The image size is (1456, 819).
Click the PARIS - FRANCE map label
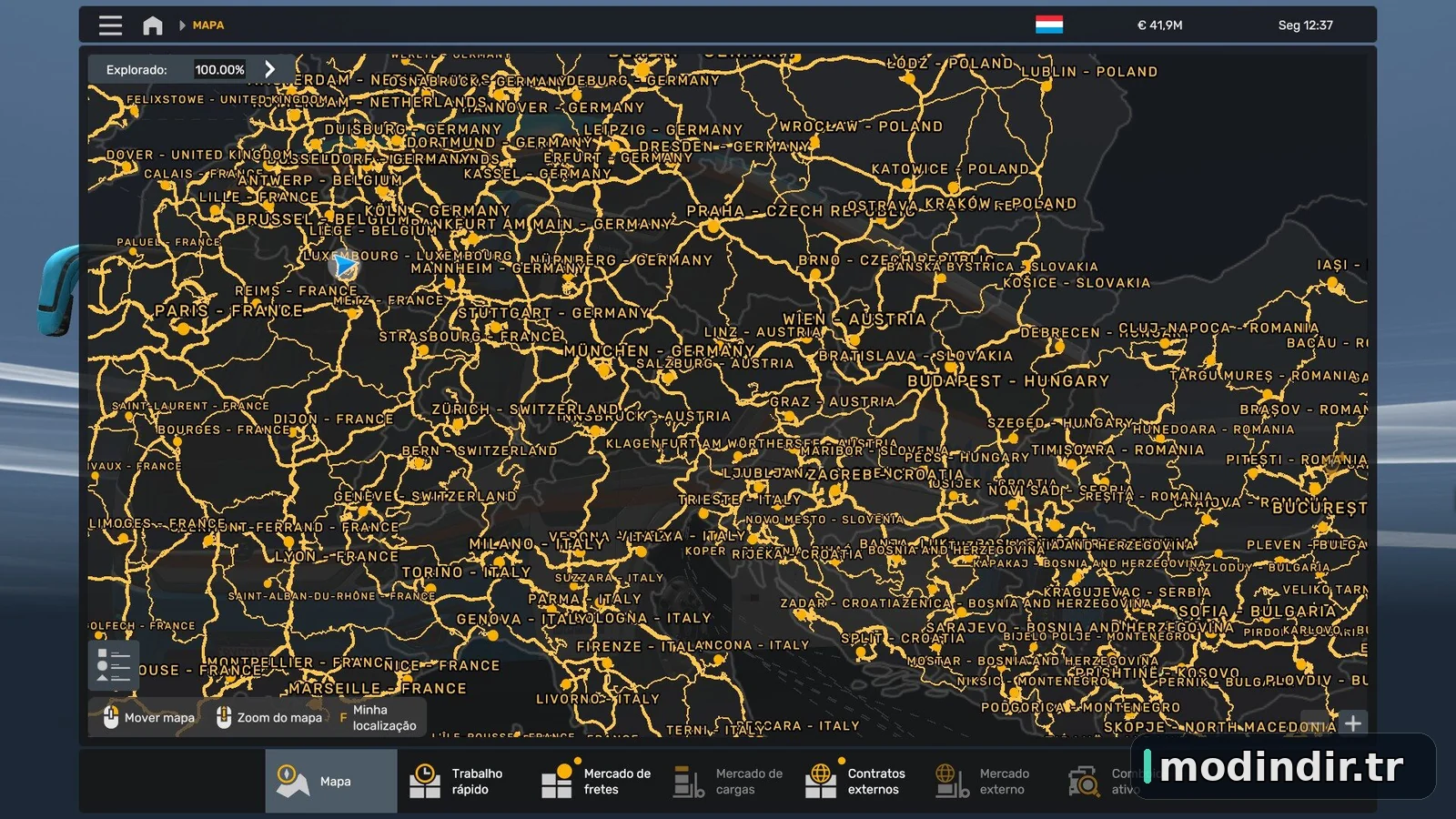point(228,310)
